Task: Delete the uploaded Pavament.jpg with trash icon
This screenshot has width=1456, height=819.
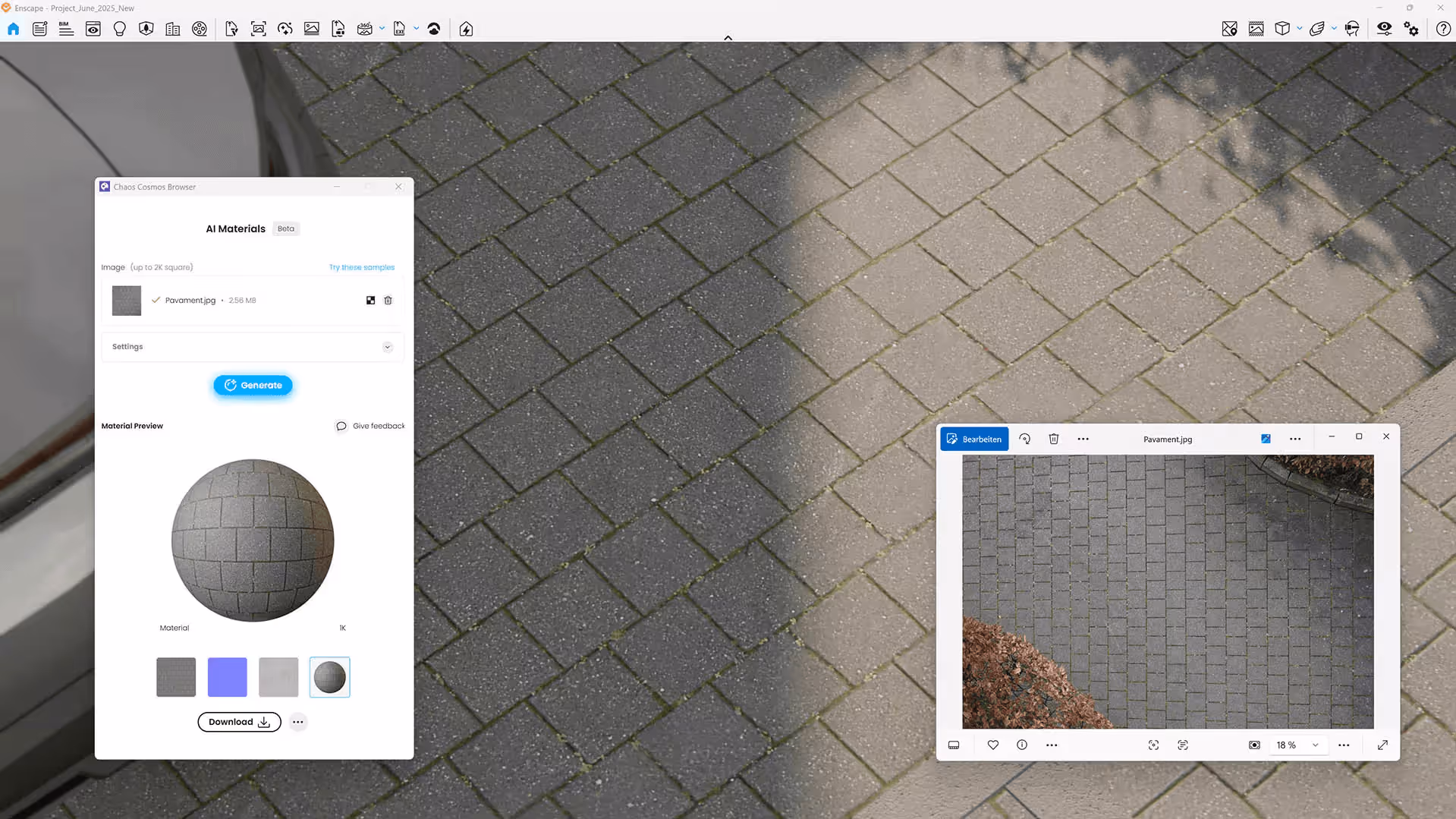Action: tap(388, 301)
